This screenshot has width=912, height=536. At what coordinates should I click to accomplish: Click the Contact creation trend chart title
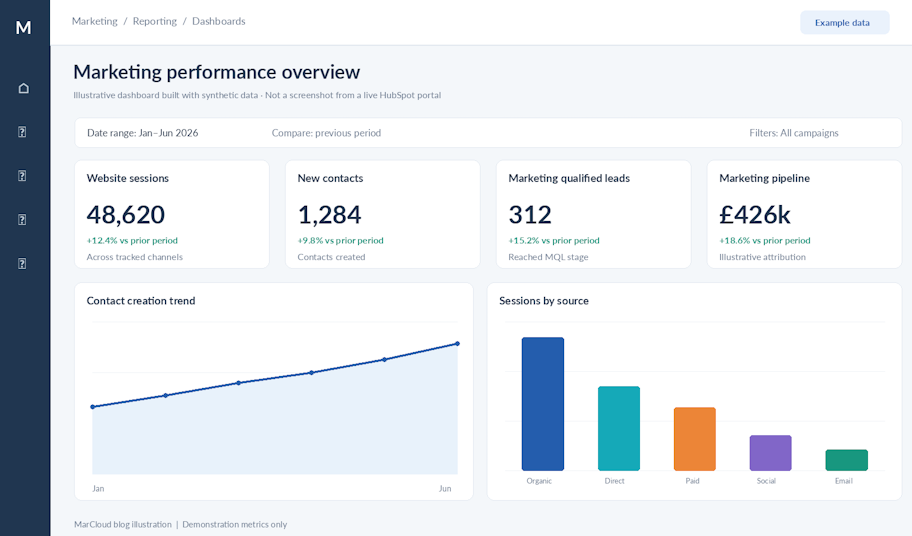coord(141,301)
